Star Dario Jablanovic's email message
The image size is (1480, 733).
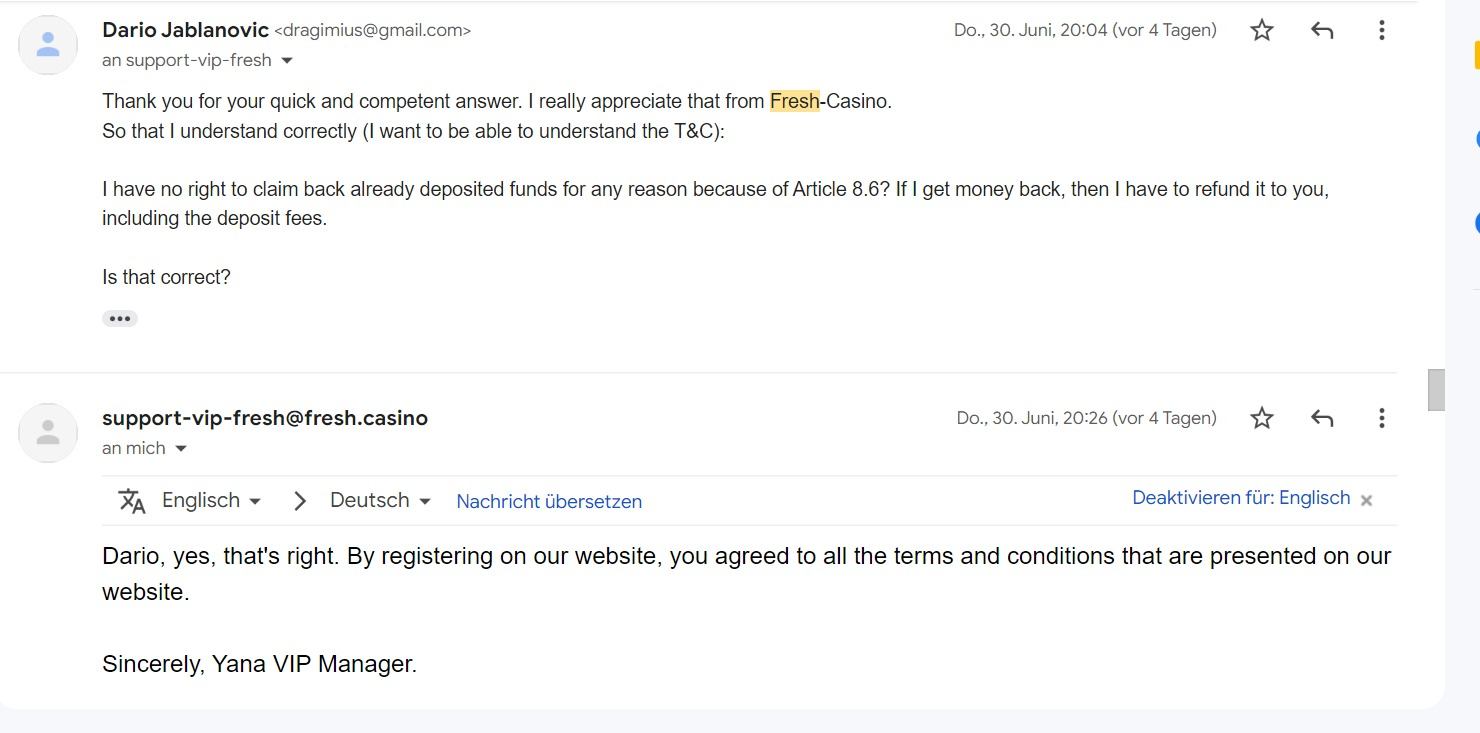[1262, 30]
